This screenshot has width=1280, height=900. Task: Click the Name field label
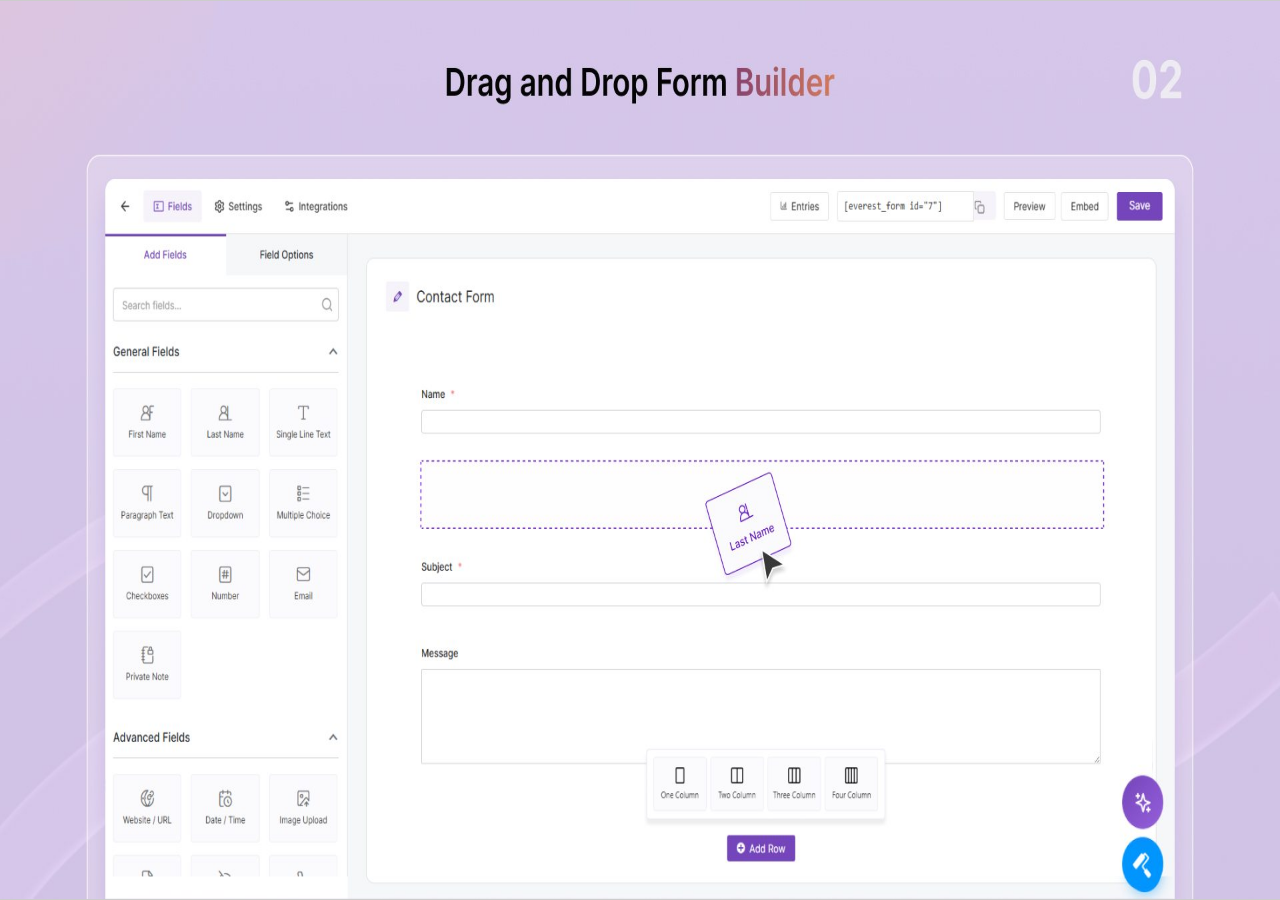[433, 394]
